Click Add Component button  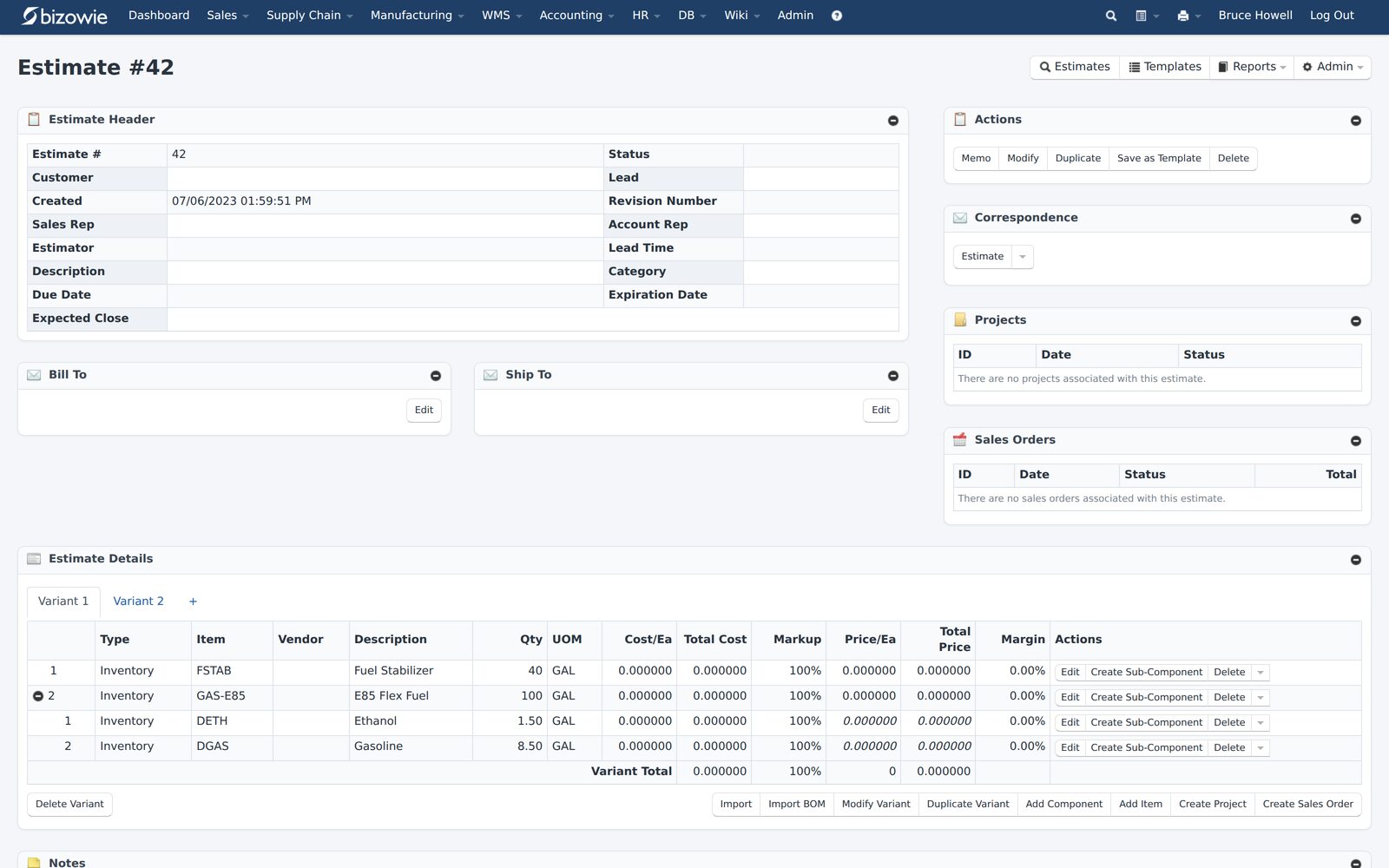click(x=1063, y=805)
